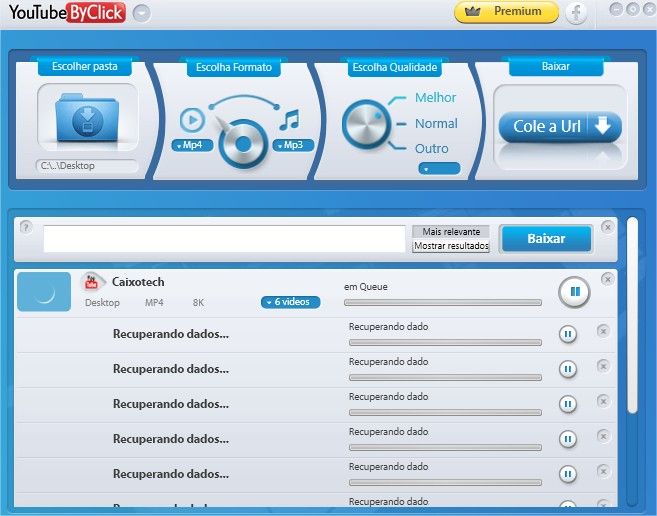Click the Caixotech title text
Image resolution: width=657 pixels, height=516 pixels.
[x=138, y=282]
